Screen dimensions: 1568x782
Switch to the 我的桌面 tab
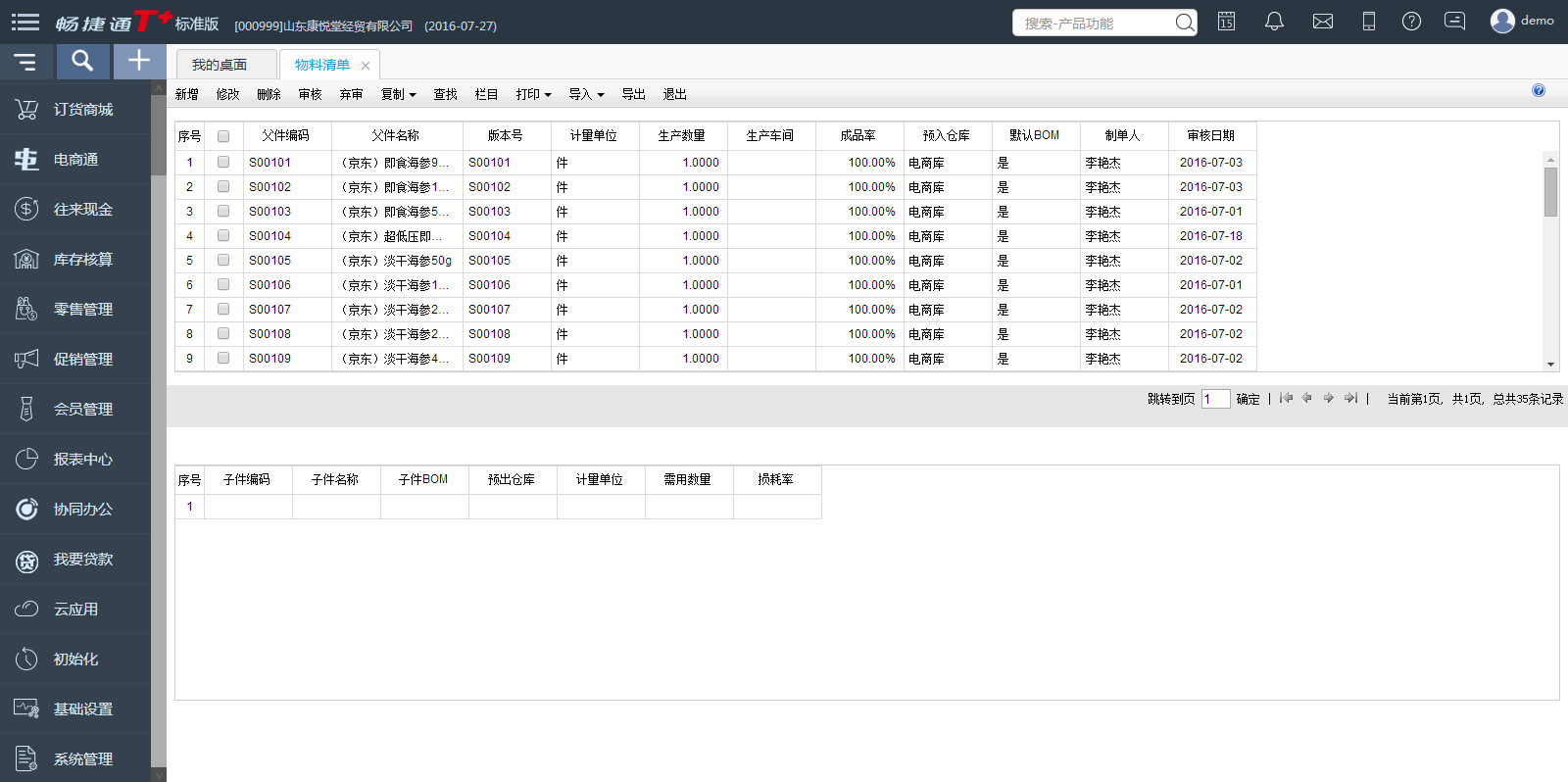[x=220, y=65]
